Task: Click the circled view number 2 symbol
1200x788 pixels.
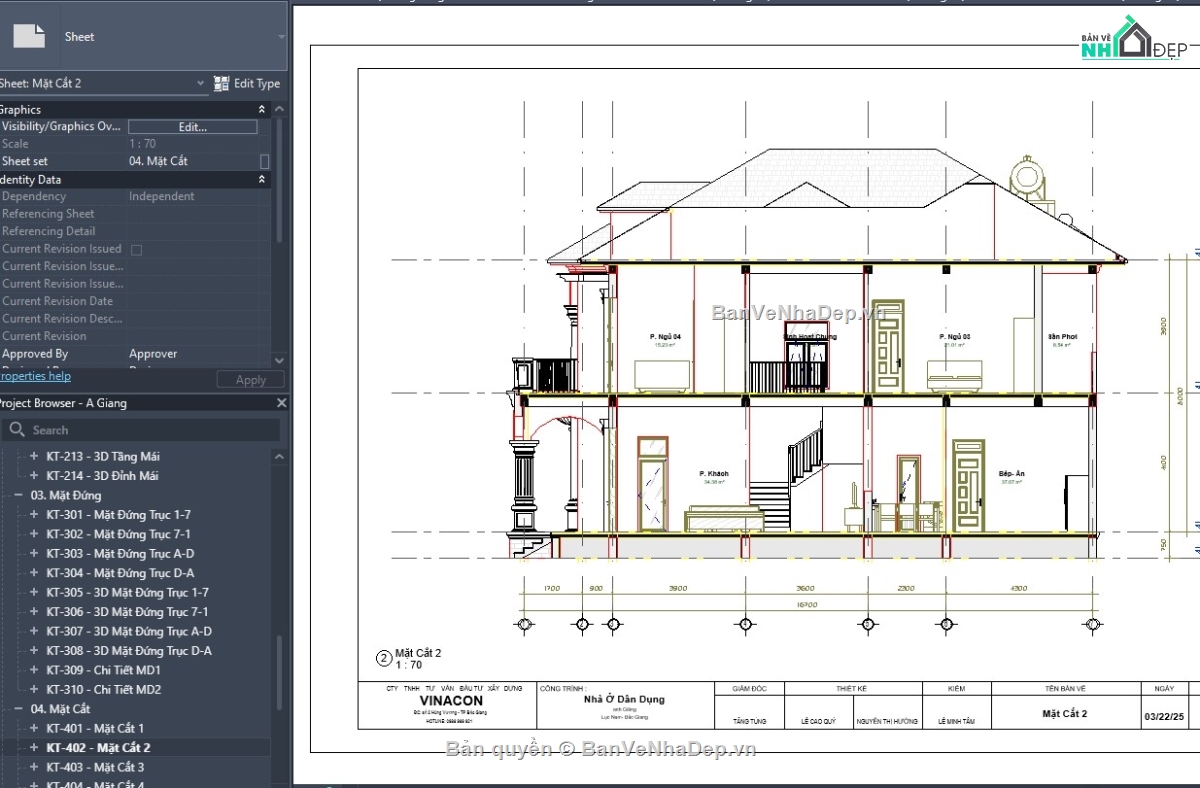Action: [x=383, y=658]
